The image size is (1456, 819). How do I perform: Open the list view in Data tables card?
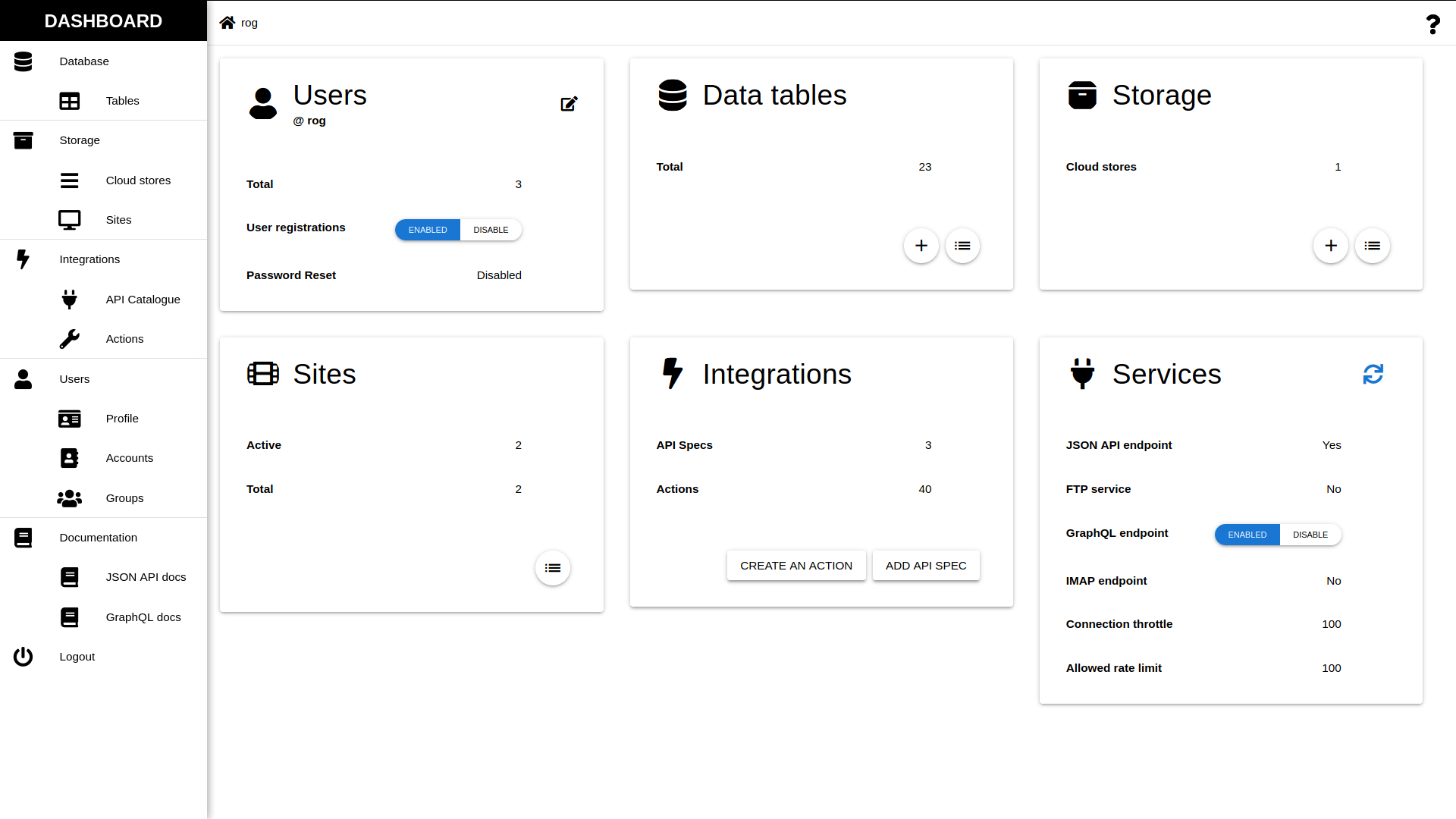pyautogui.click(x=962, y=246)
